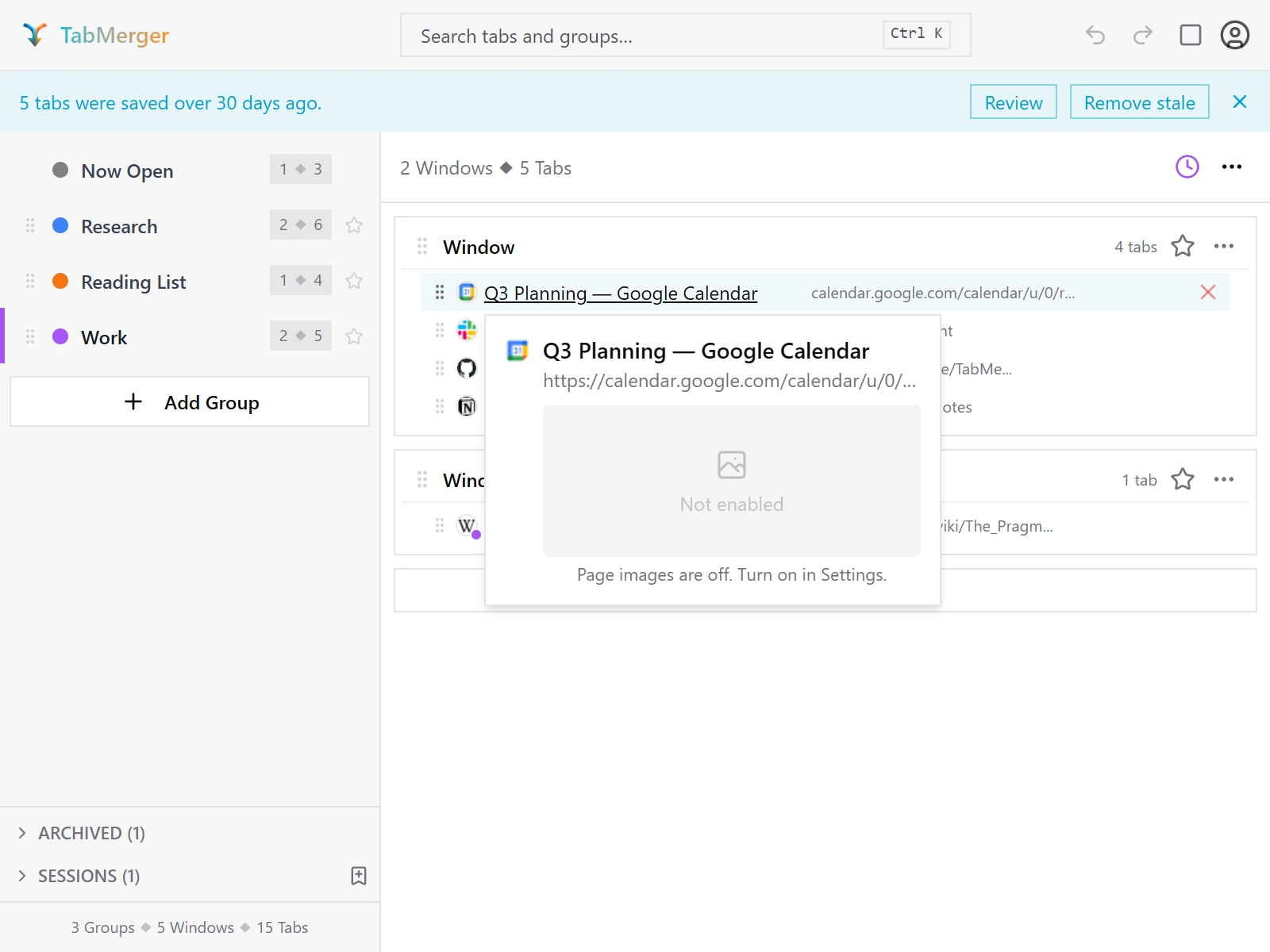The height and width of the screenshot is (952, 1270).
Task: Click the Wikipedia tab favicon
Action: pos(467,526)
